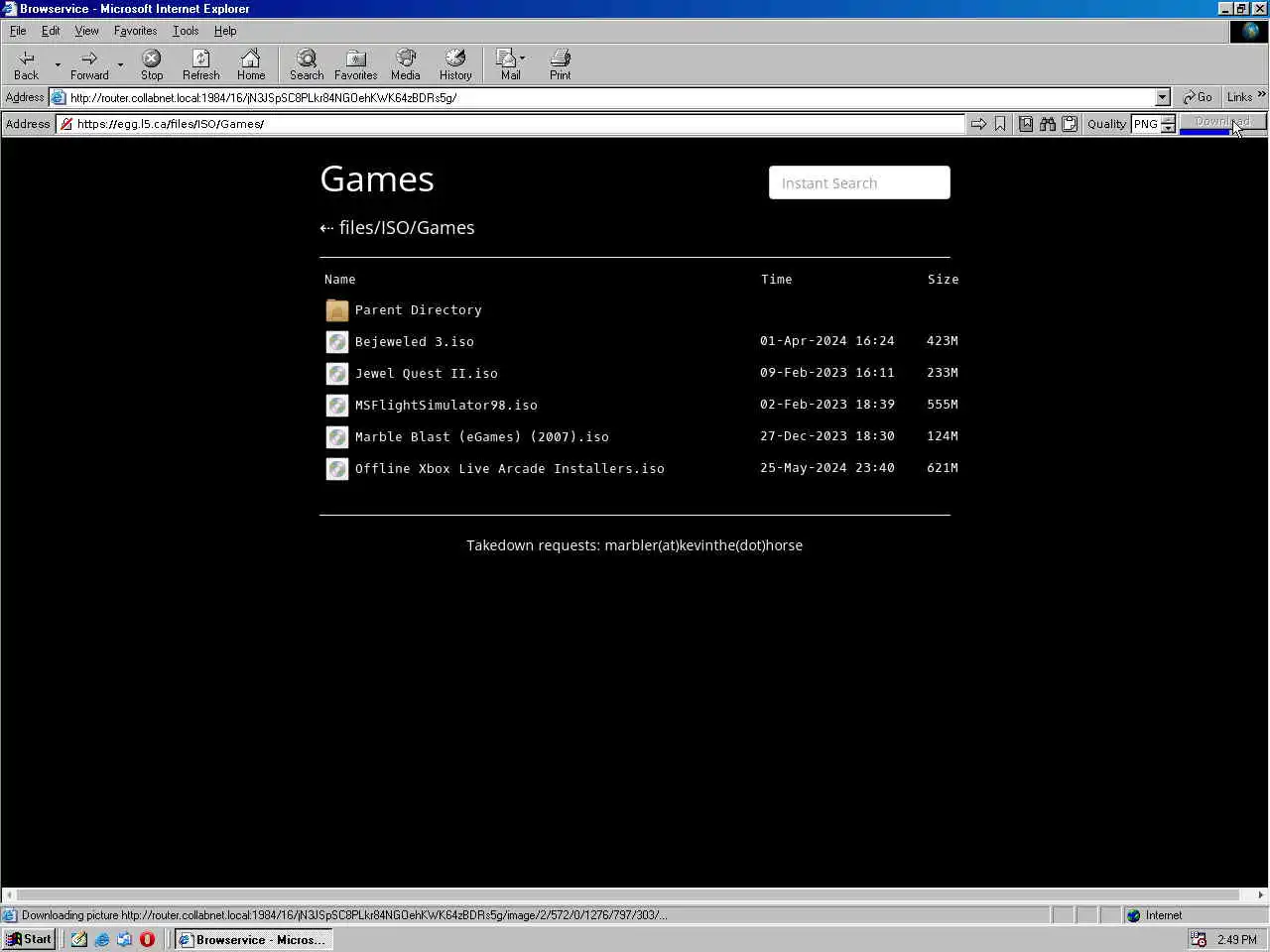Click the Size column header
The image size is (1270, 952).
[943, 280]
